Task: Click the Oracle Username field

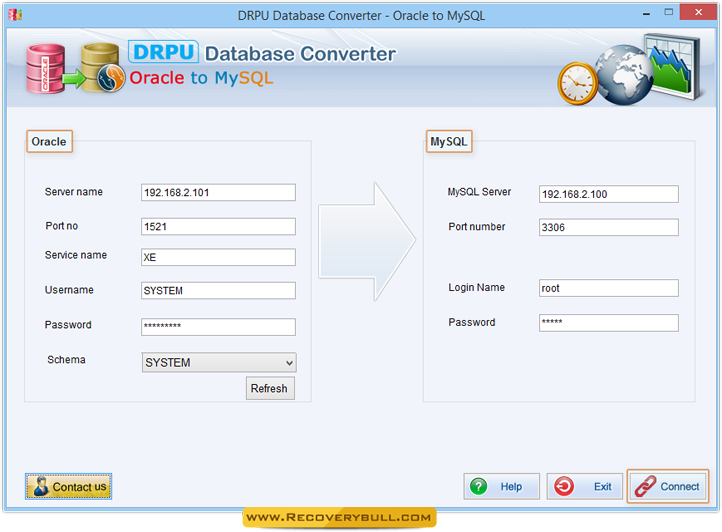Action: (218, 291)
